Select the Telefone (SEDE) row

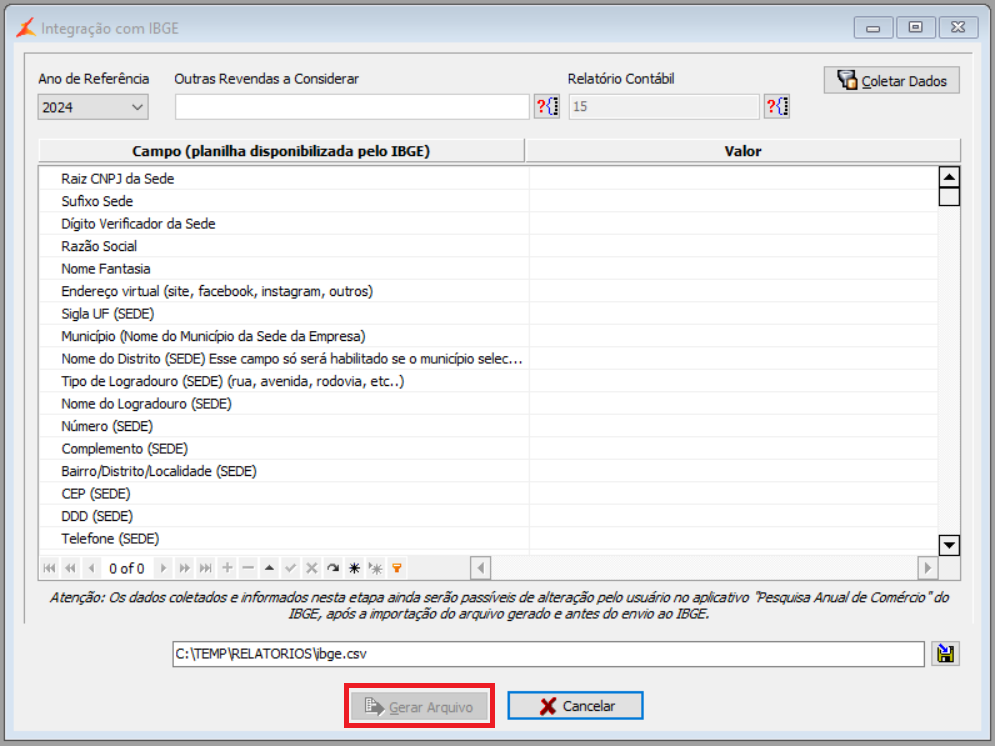point(488,539)
